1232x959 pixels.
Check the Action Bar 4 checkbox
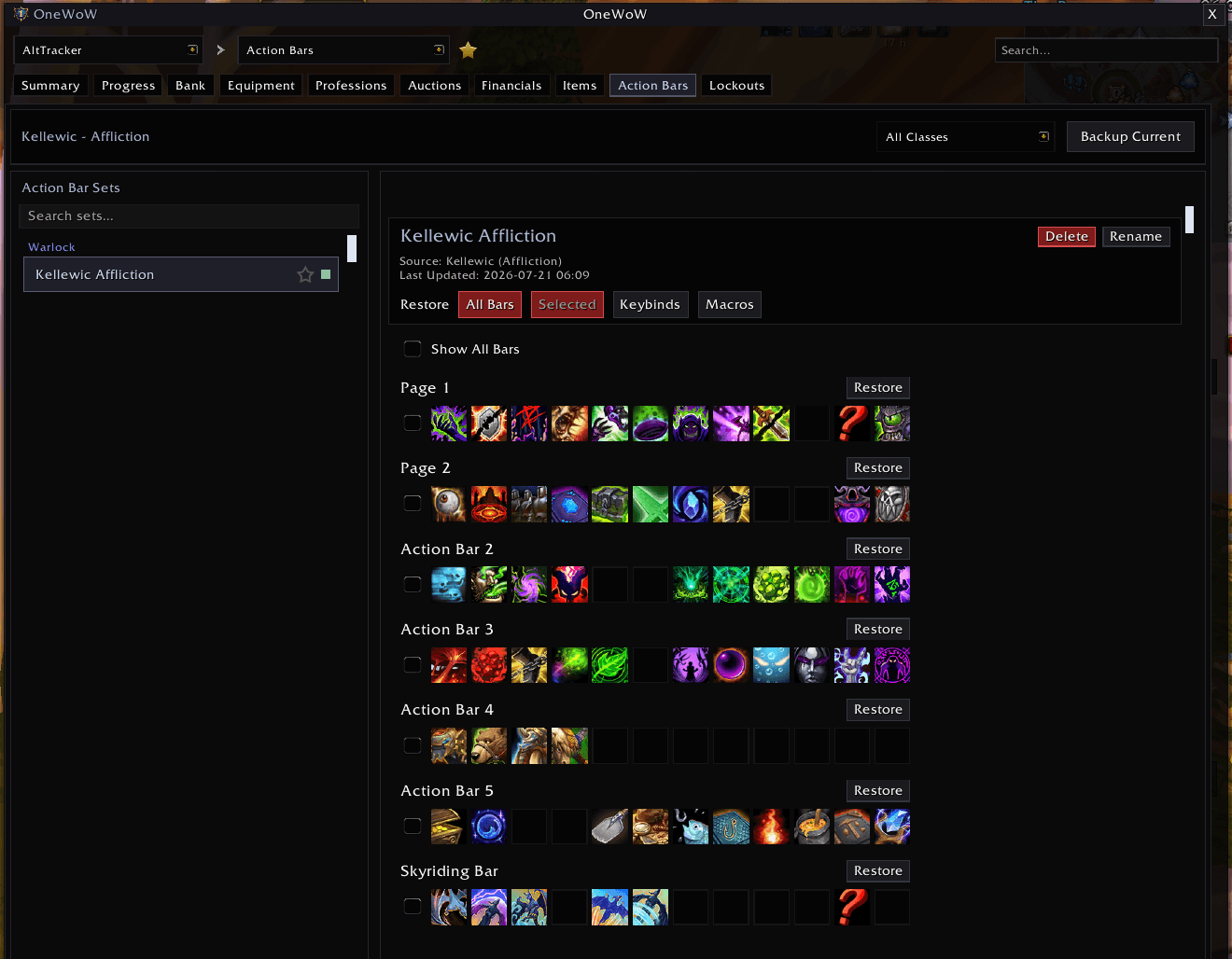(413, 745)
